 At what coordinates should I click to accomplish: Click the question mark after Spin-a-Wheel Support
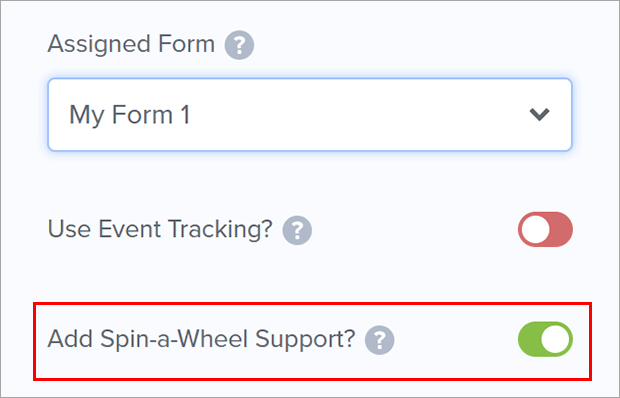pyautogui.click(x=379, y=340)
